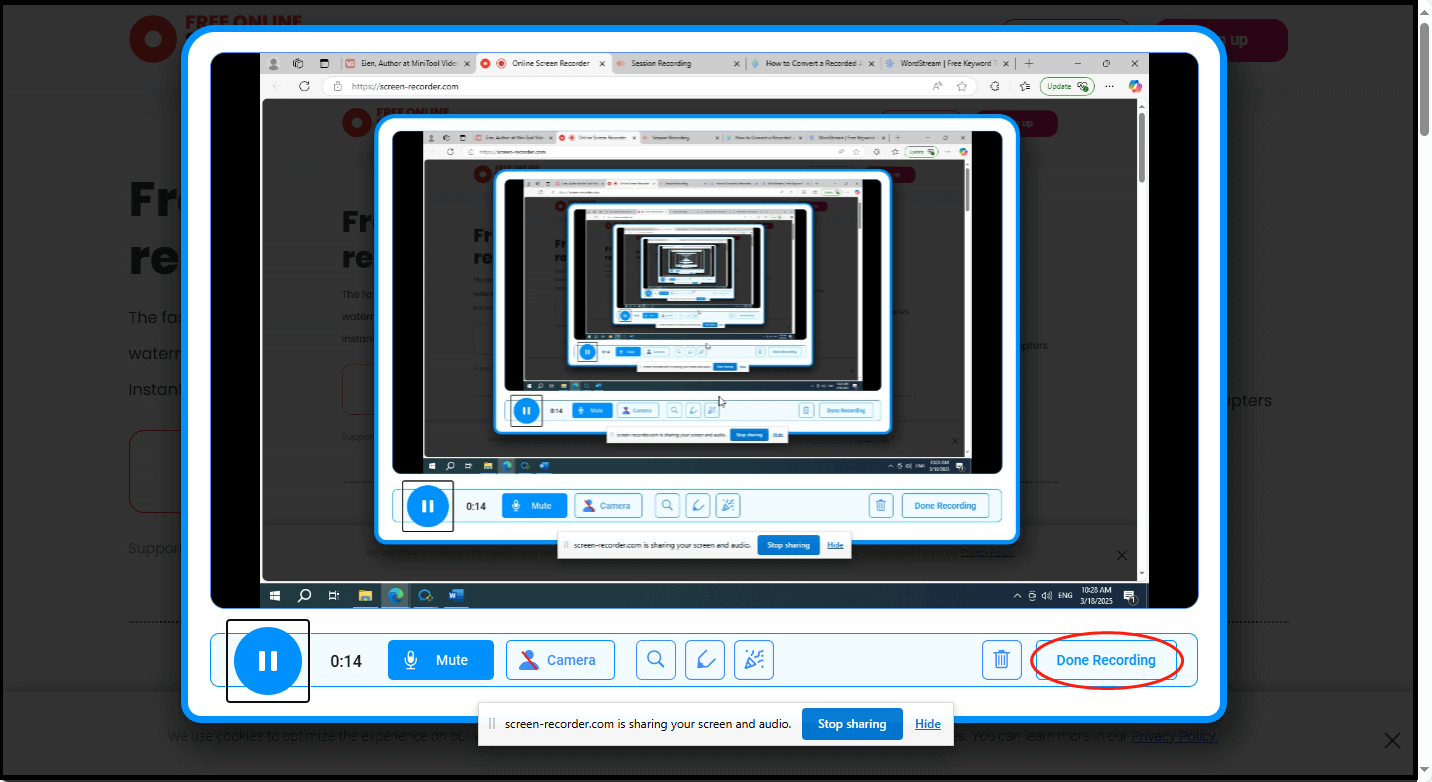Viewport: 1432px width, 782px height.
Task: Open the pencil annotation tool
Action: pos(705,659)
